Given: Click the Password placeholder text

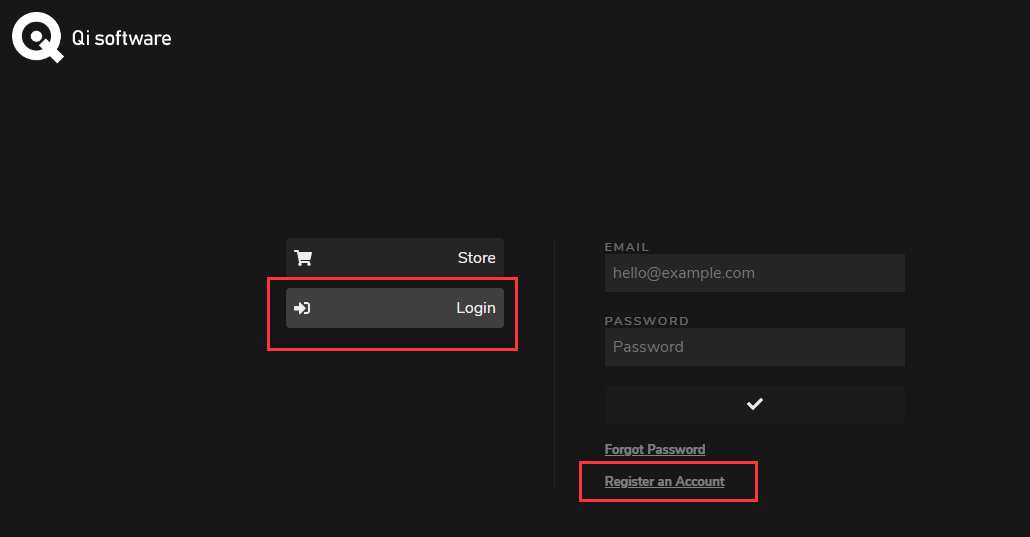Looking at the screenshot, I should point(648,346).
